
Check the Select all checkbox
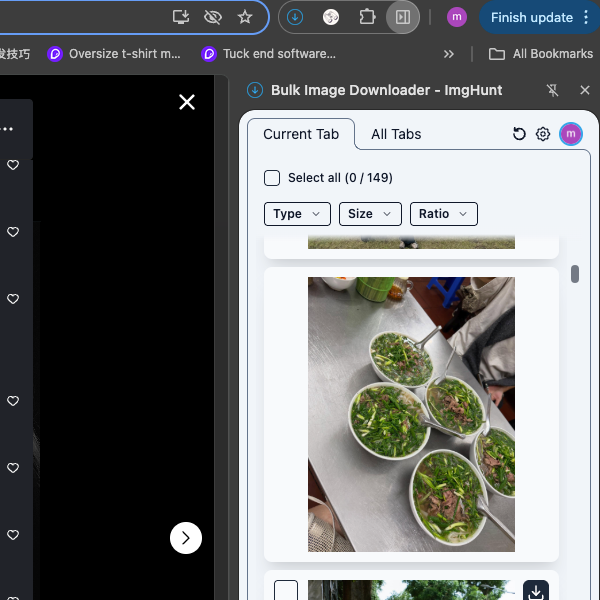point(272,178)
